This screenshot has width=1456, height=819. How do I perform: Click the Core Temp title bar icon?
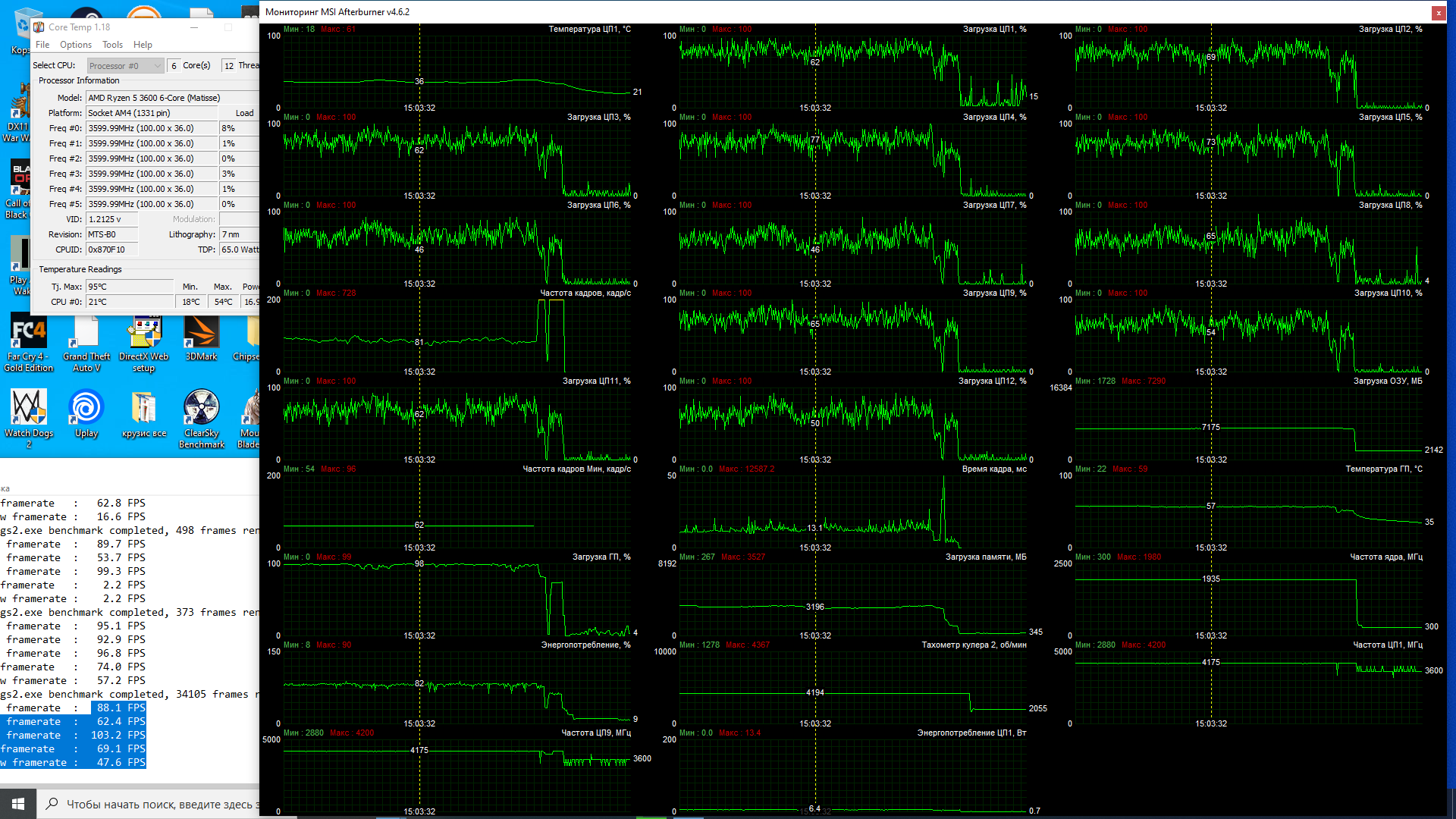[x=39, y=27]
